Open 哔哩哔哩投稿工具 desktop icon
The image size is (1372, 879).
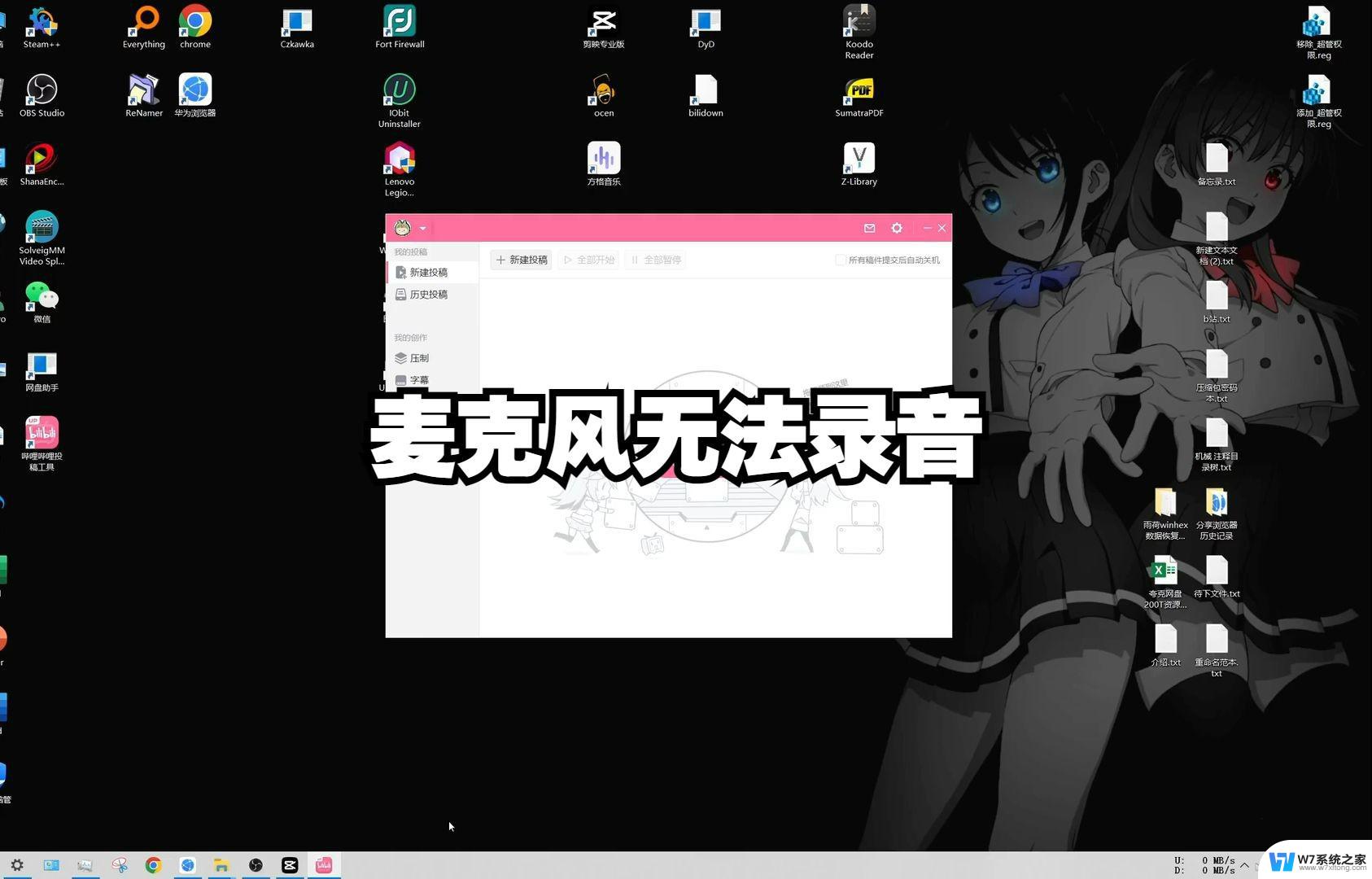tap(42, 444)
